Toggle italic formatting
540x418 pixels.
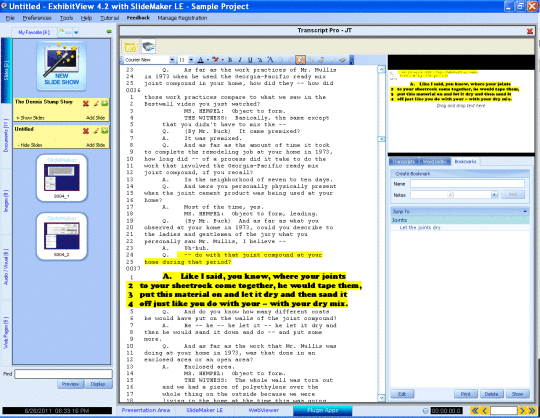(x=240, y=60)
